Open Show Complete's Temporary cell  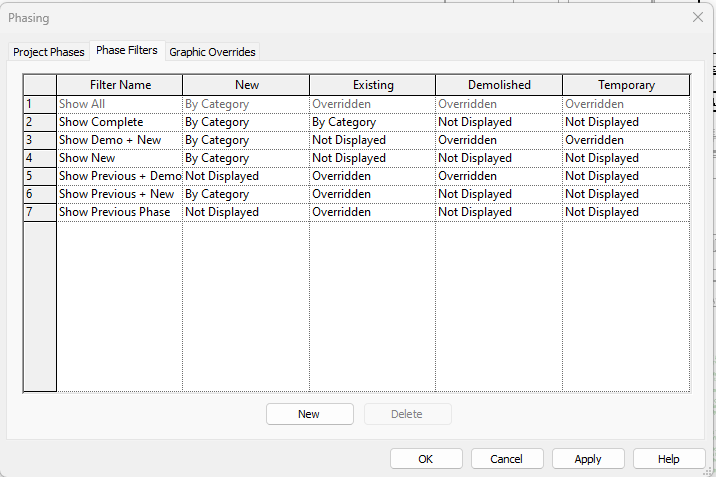(x=626, y=122)
